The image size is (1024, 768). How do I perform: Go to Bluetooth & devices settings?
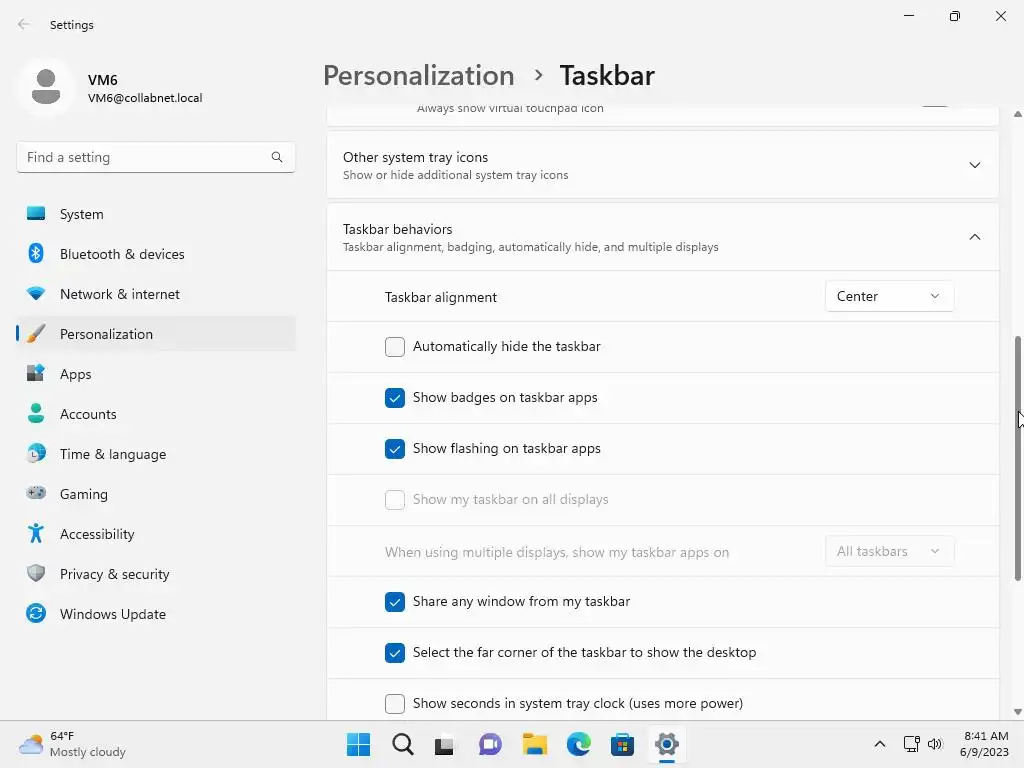(x=122, y=254)
